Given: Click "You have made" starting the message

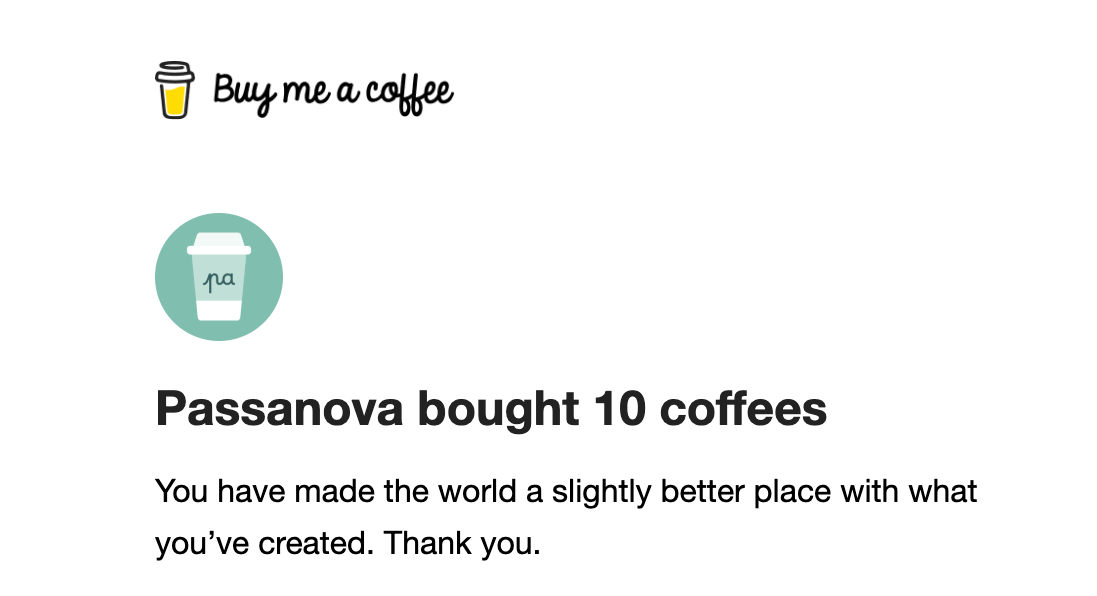Looking at the screenshot, I should 241,492.
